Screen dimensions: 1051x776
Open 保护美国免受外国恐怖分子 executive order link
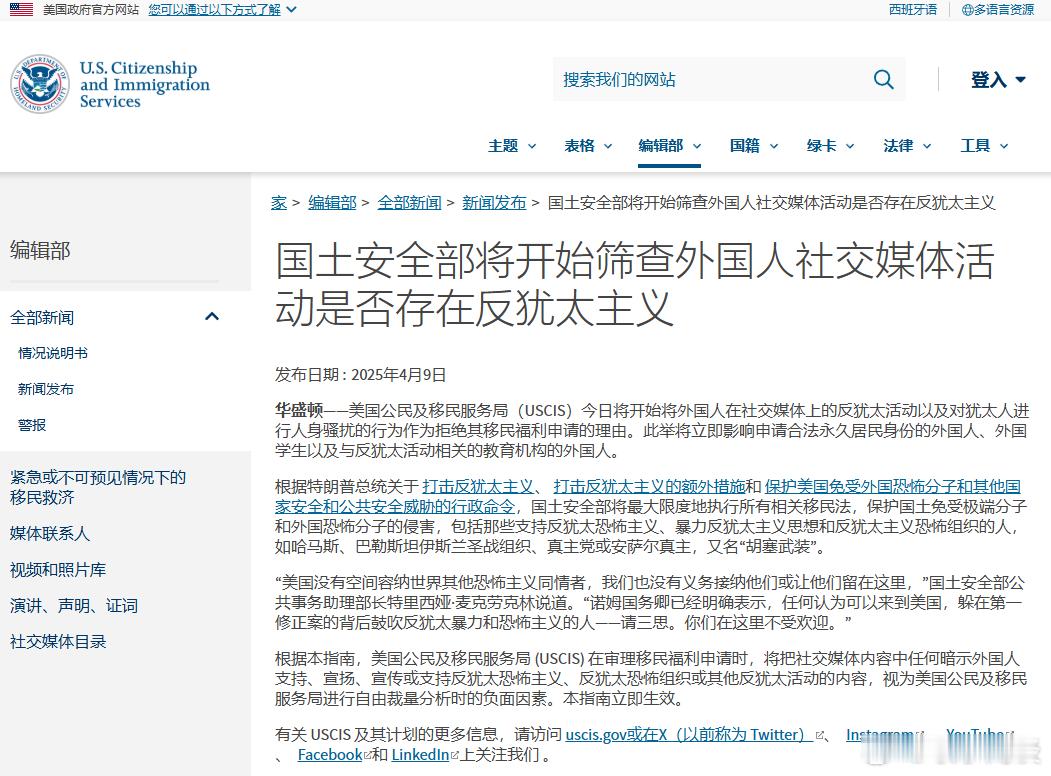click(x=648, y=496)
